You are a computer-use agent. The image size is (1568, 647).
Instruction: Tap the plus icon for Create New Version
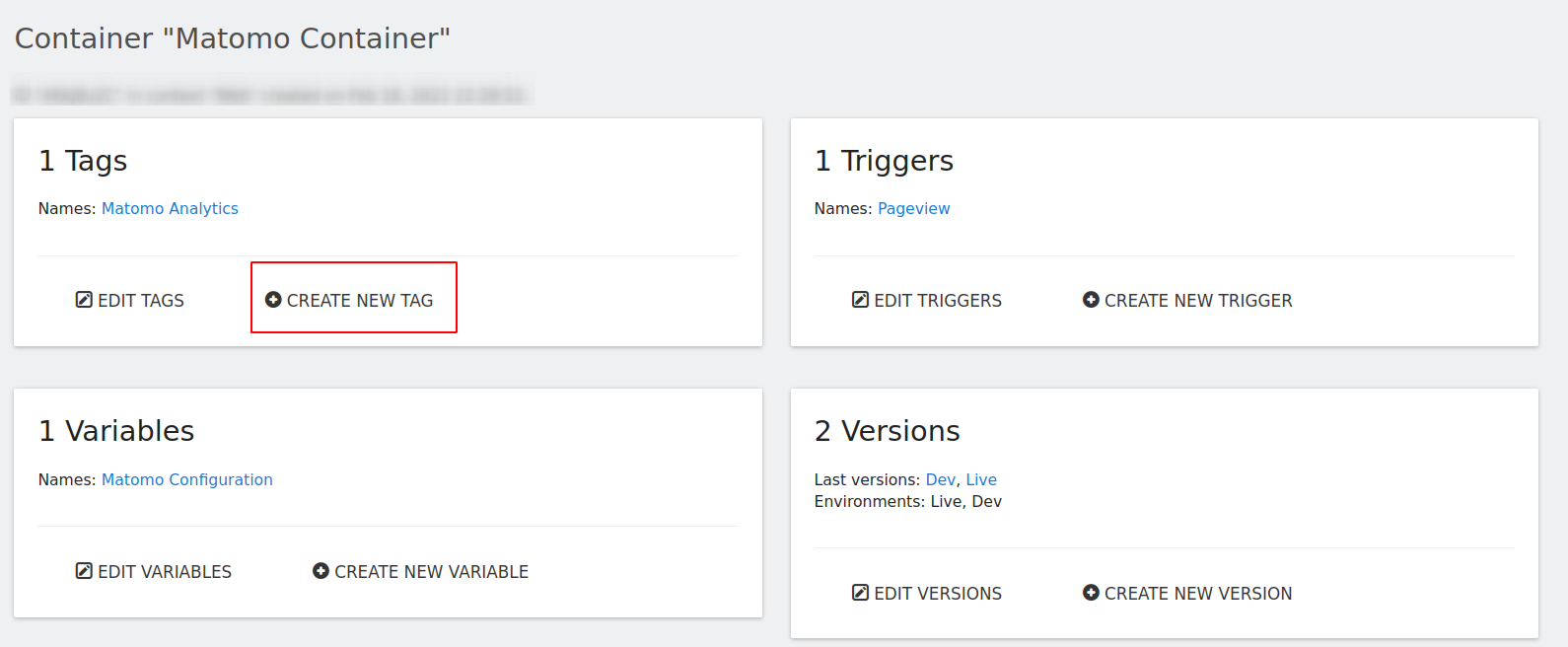(1091, 593)
